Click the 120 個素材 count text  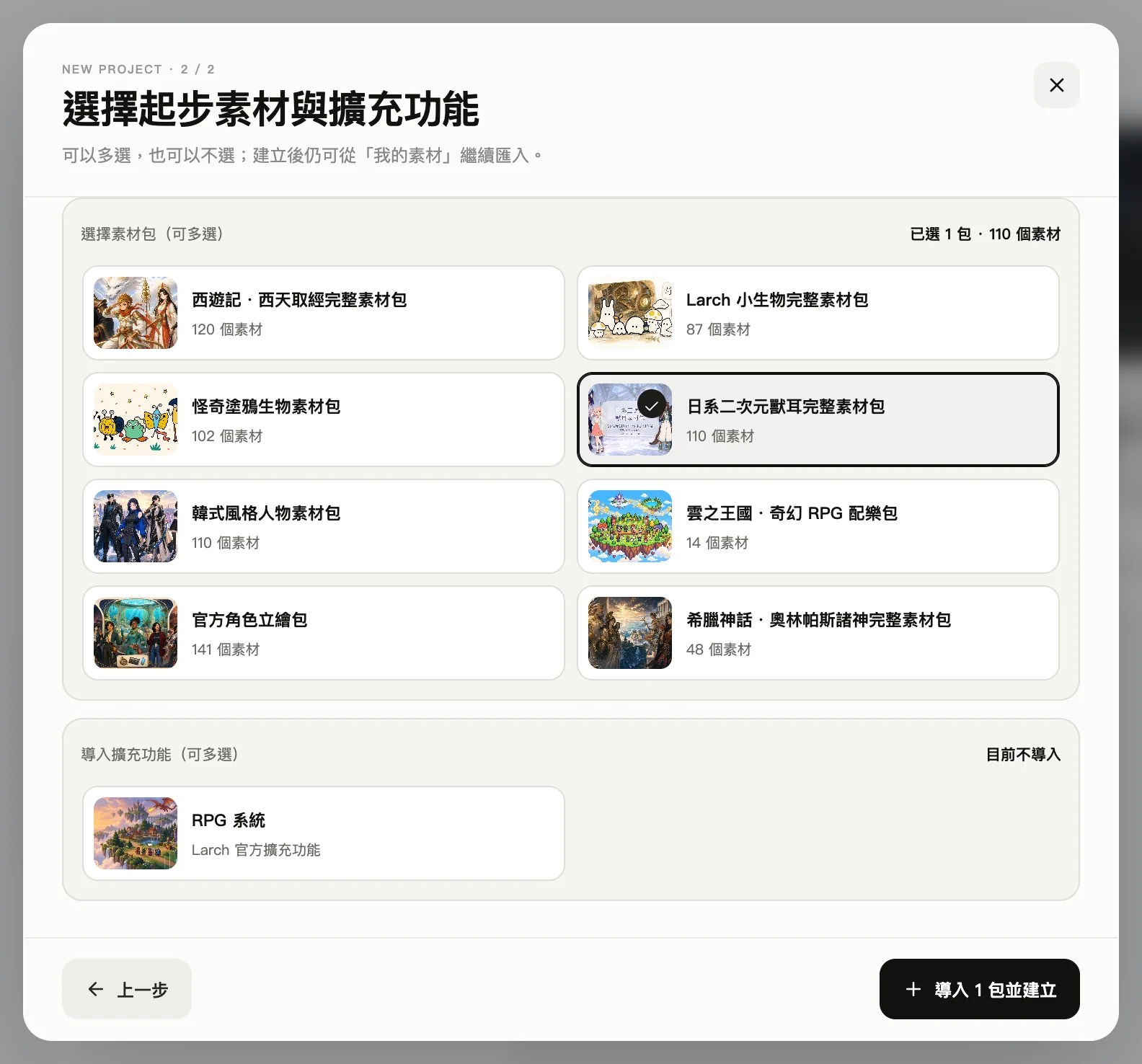[227, 329]
